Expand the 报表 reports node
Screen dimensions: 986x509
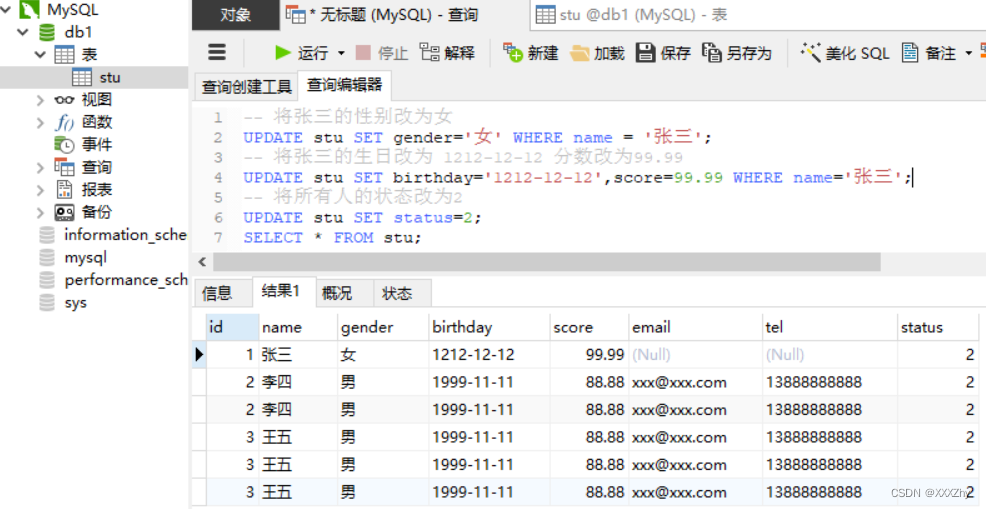tap(40, 189)
